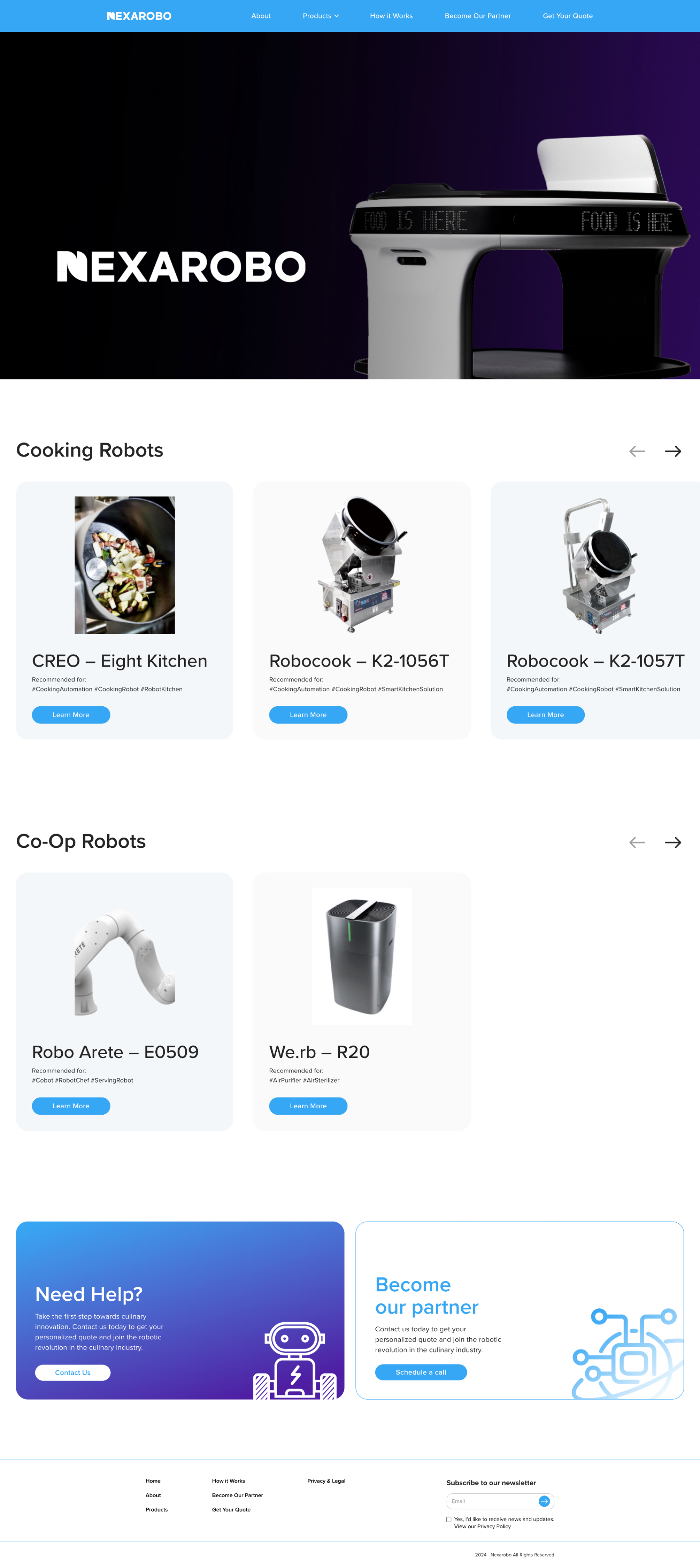Select the Robocook K2-1056T product image
Screen dimensions: 700x1568
point(362,565)
